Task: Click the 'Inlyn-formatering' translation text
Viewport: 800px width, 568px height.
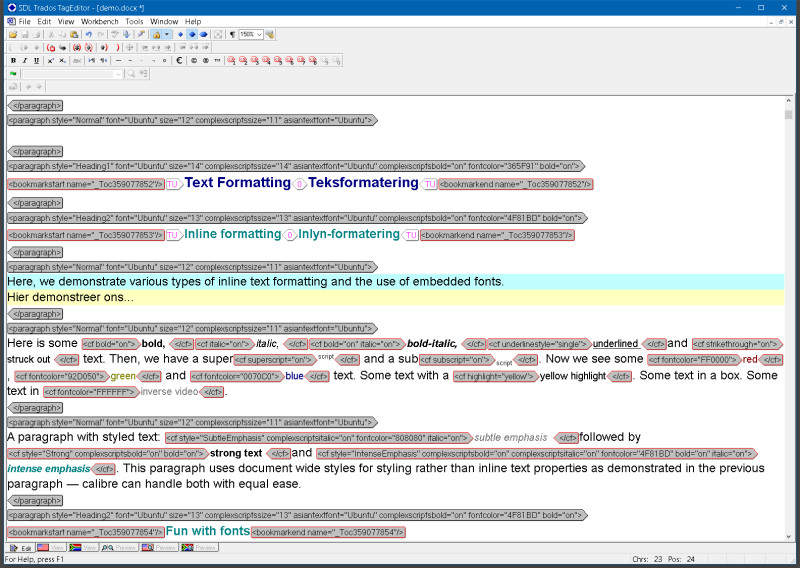Action: pos(349,234)
